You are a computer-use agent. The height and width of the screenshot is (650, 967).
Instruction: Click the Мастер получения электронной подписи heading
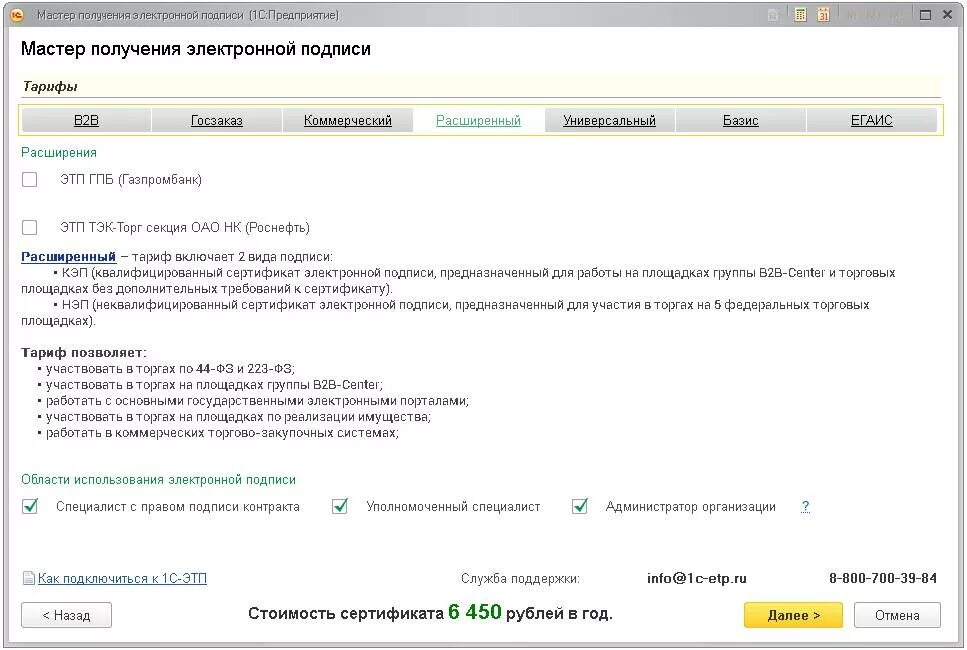(x=195, y=49)
